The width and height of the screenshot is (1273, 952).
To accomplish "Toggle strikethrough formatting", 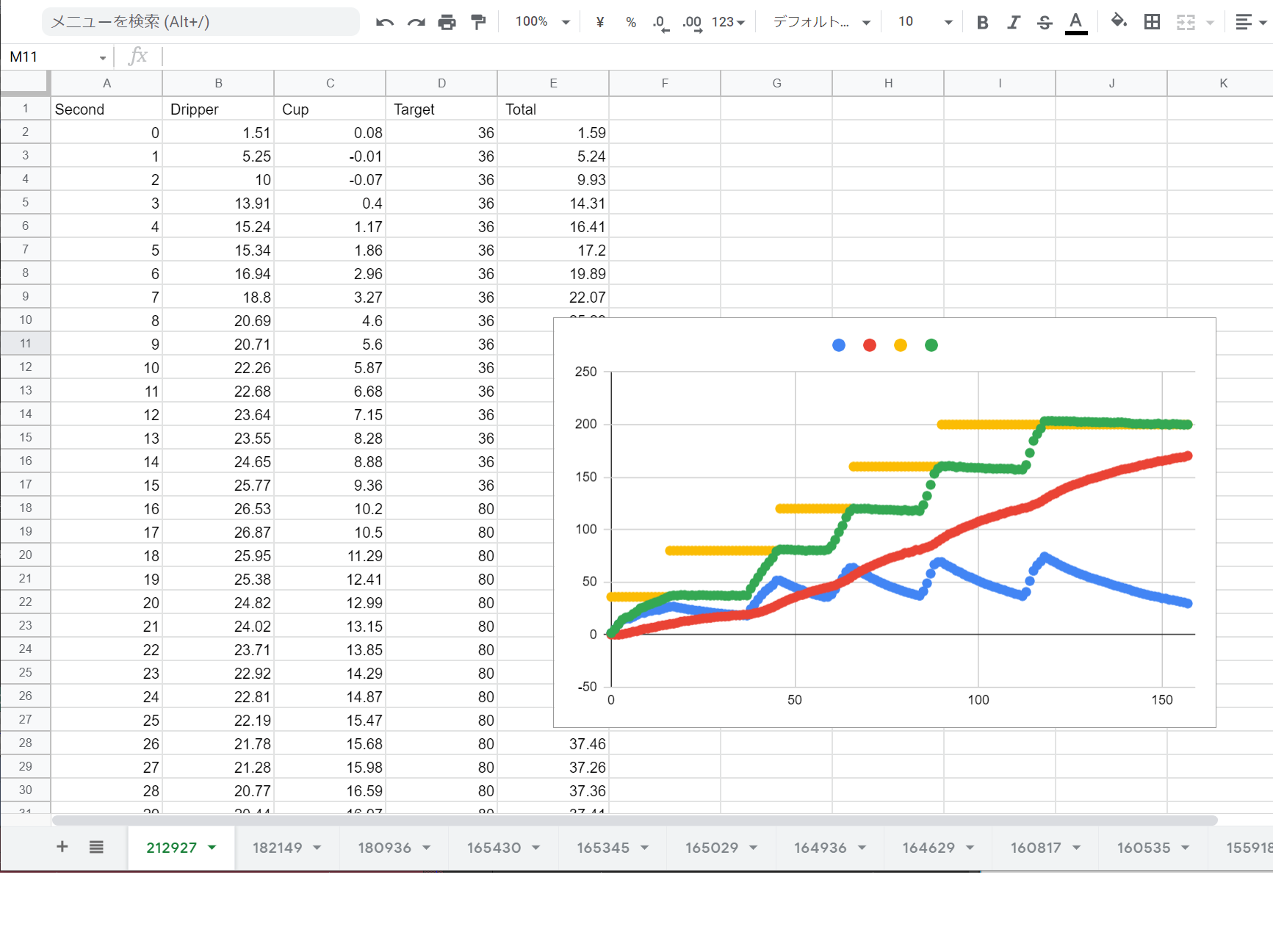I will pyautogui.click(x=1045, y=22).
